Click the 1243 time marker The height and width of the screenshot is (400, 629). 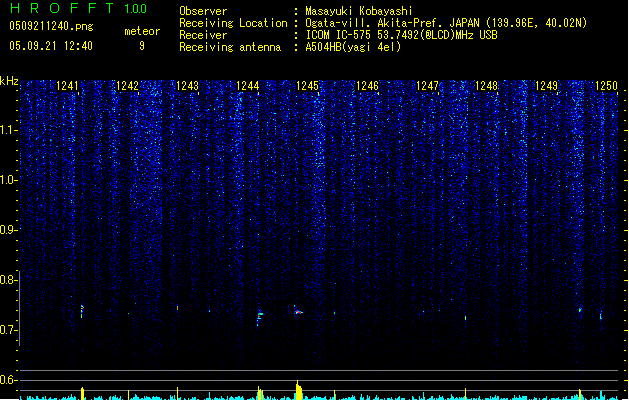tap(187, 85)
